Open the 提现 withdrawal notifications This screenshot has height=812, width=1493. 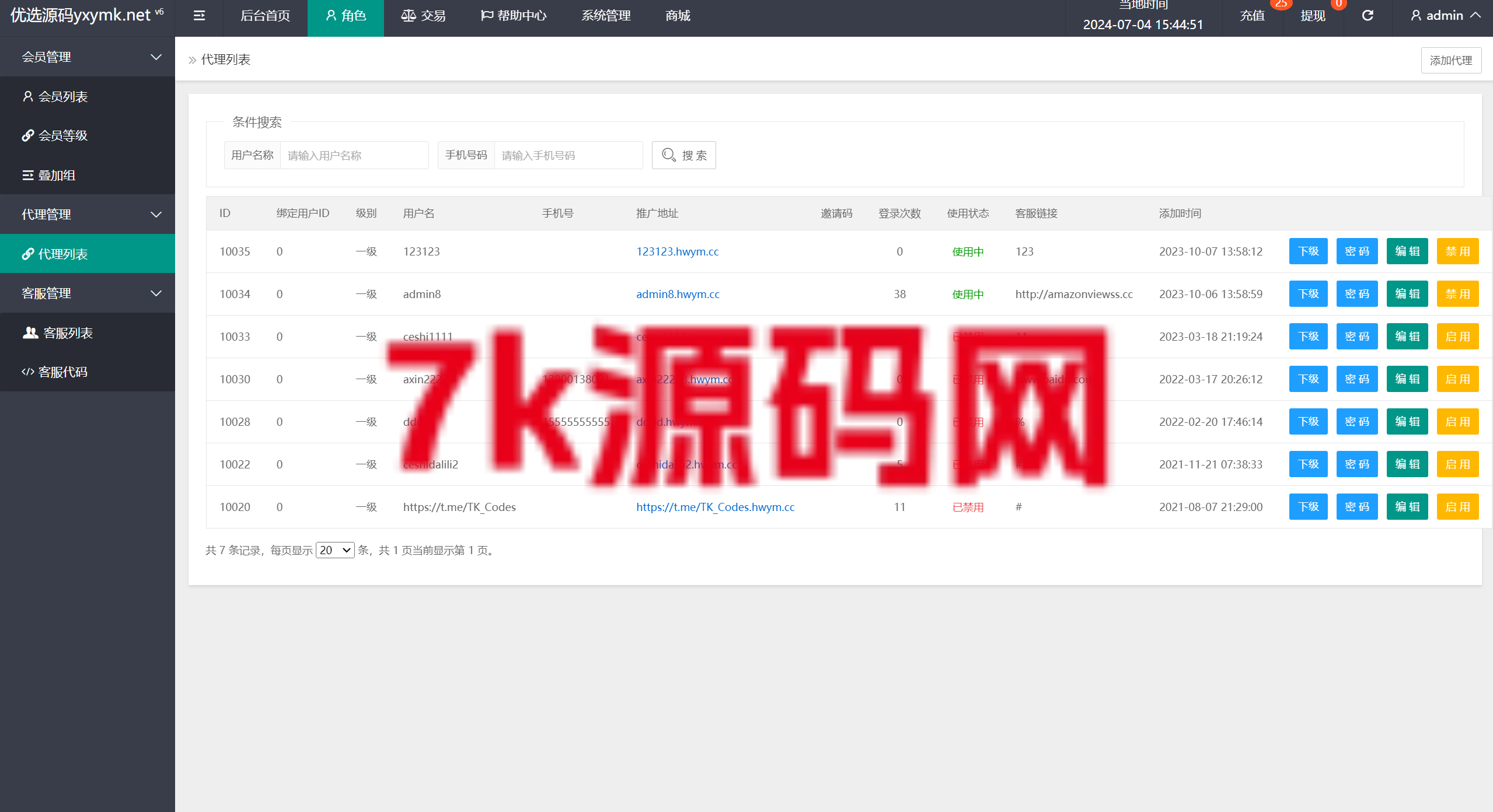[1313, 16]
